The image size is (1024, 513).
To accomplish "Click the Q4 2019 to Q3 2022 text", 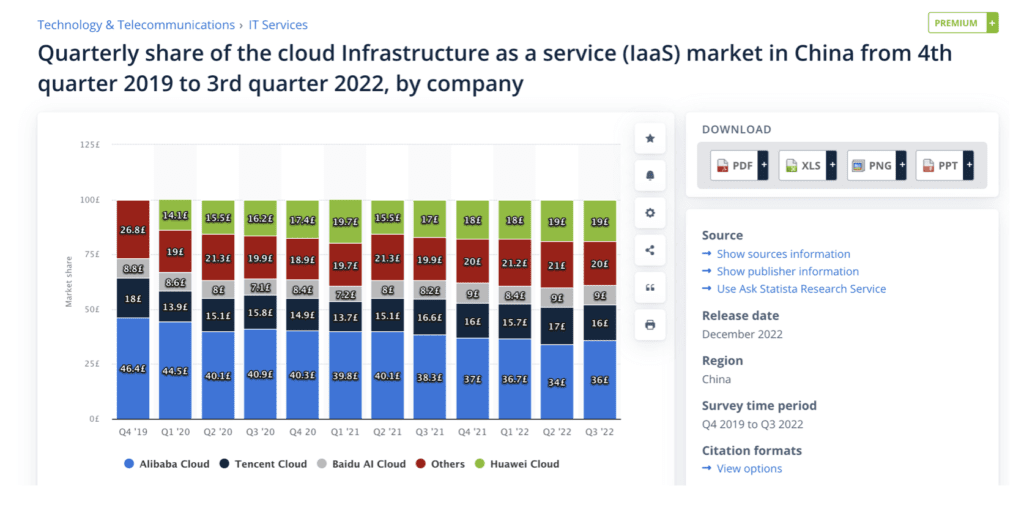I will pyautogui.click(x=752, y=424).
